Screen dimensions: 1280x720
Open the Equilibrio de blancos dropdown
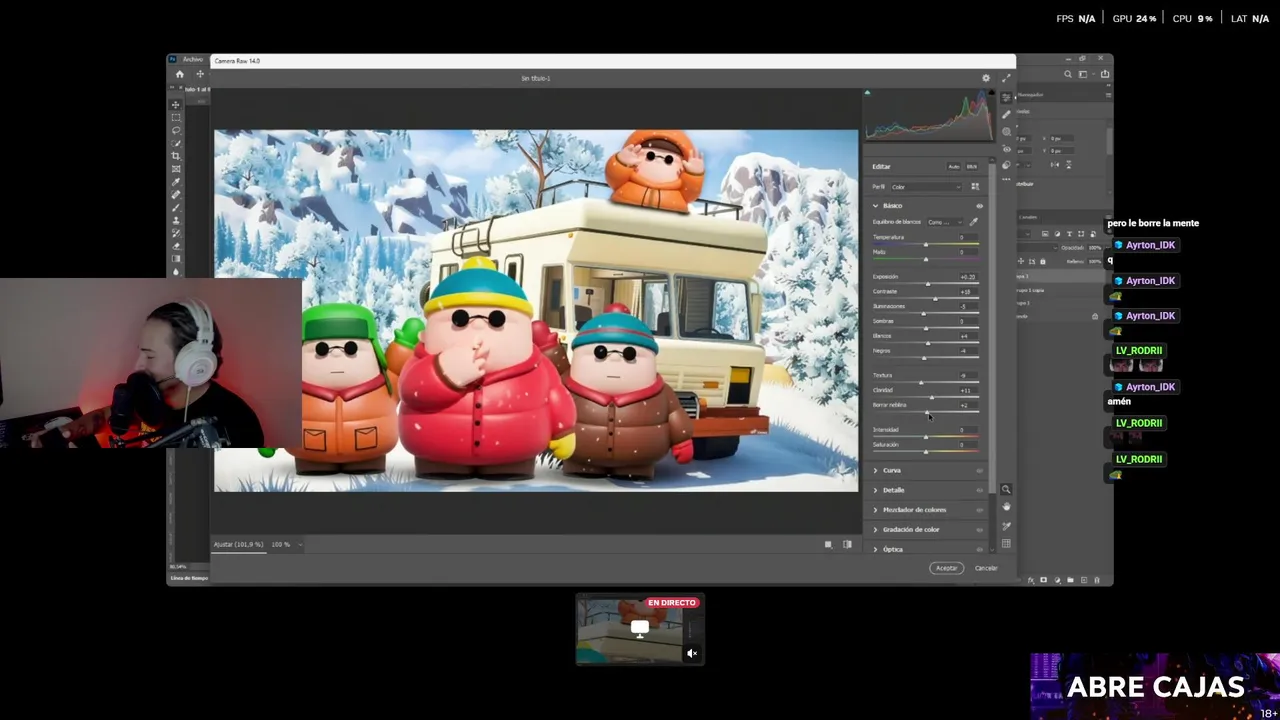click(945, 222)
